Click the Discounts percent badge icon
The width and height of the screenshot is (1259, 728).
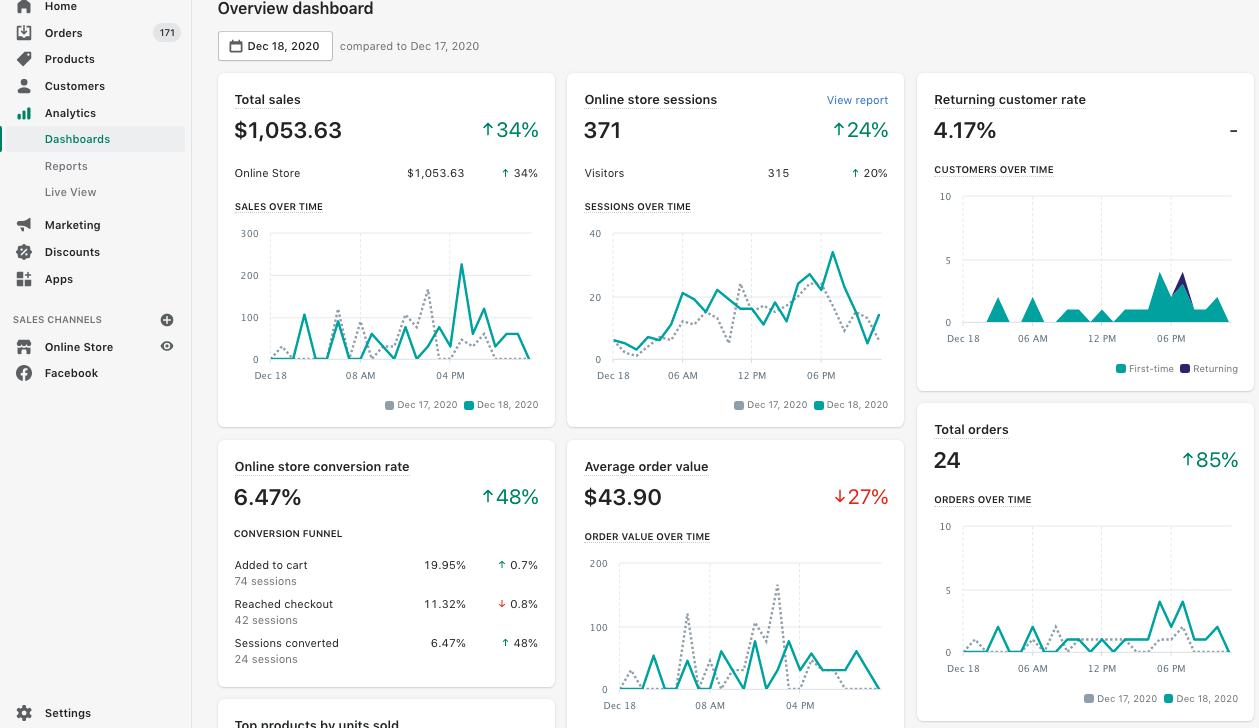[x=24, y=252]
